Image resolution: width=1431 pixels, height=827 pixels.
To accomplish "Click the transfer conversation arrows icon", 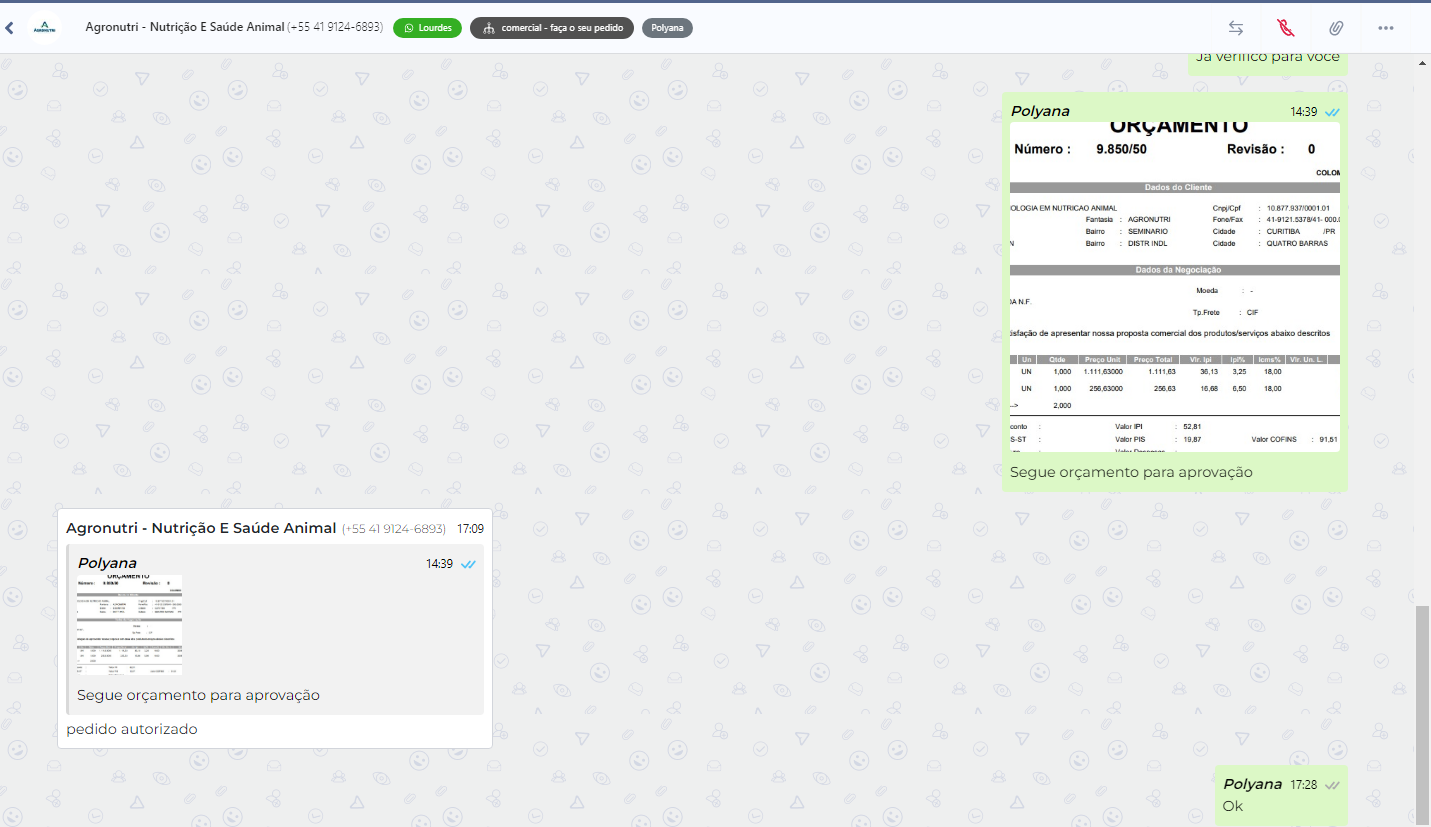I will [1236, 28].
